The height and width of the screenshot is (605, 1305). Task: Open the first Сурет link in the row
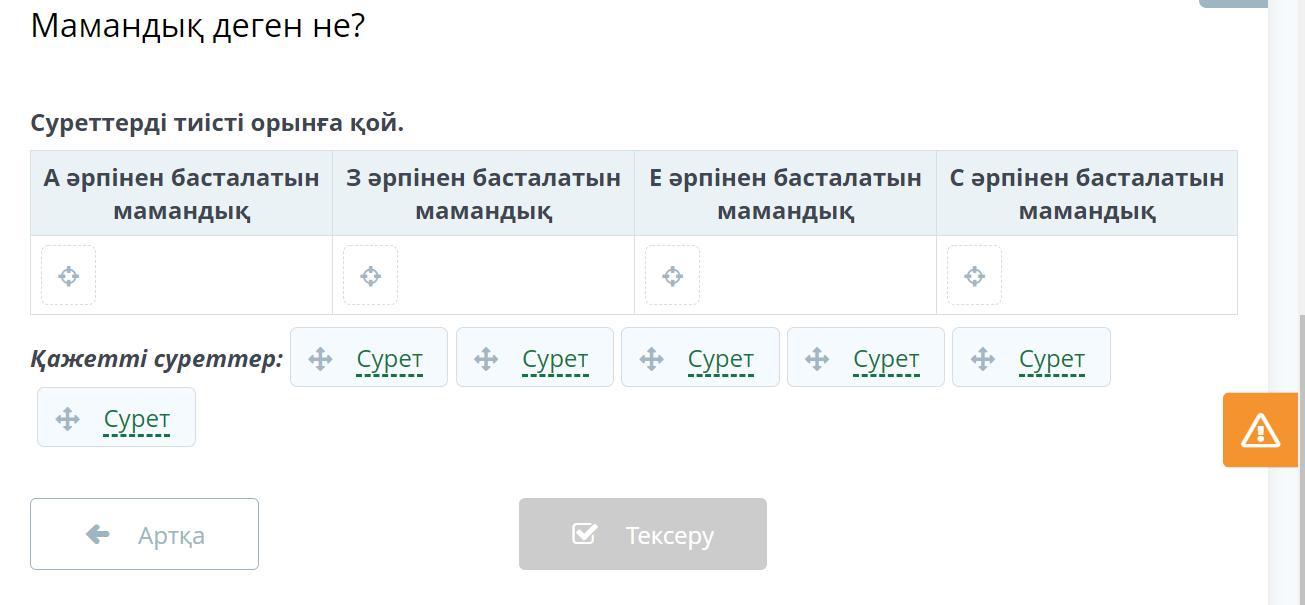coord(389,359)
